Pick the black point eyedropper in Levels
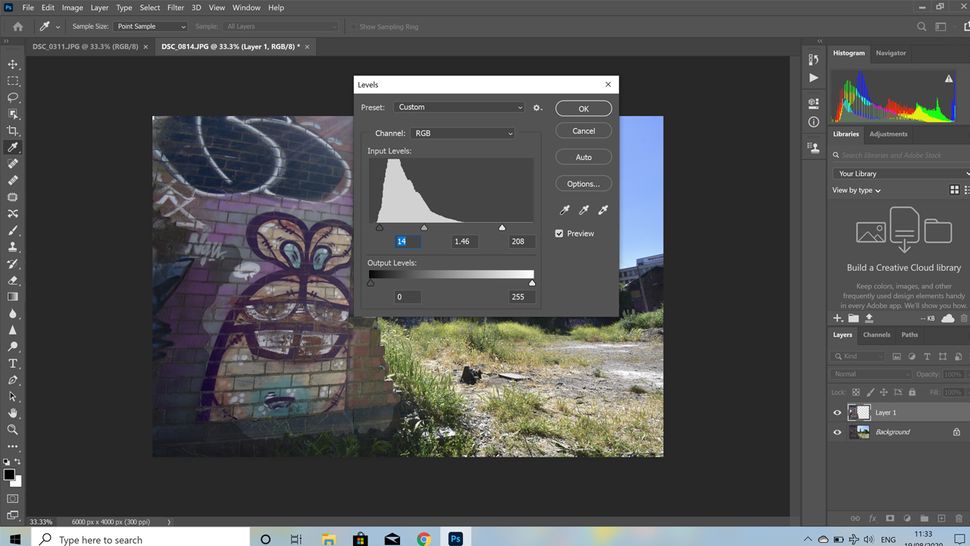The width and height of the screenshot is (970, 546). pos(565,210)
